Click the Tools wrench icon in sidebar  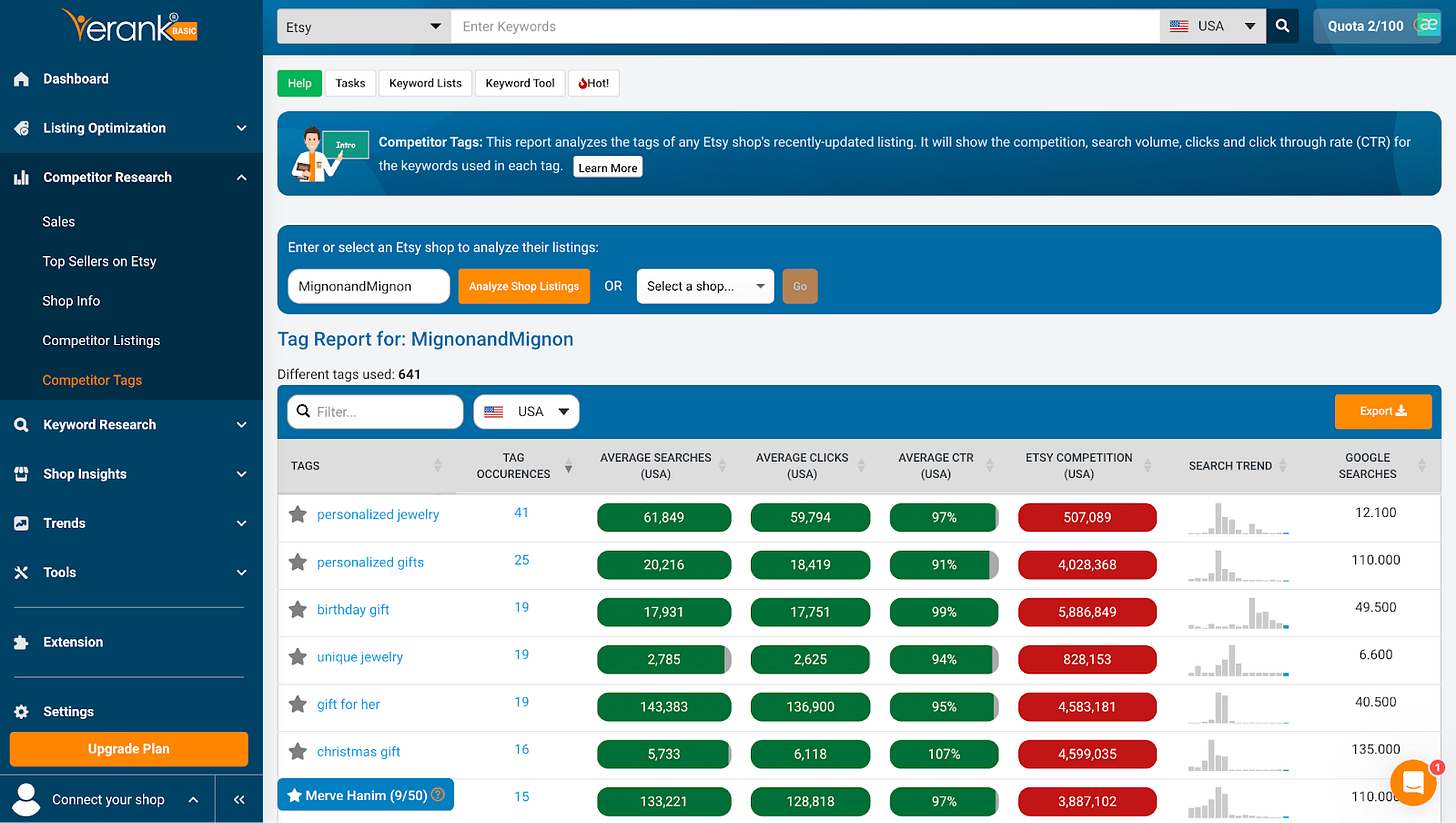click(x=21, y=573)
